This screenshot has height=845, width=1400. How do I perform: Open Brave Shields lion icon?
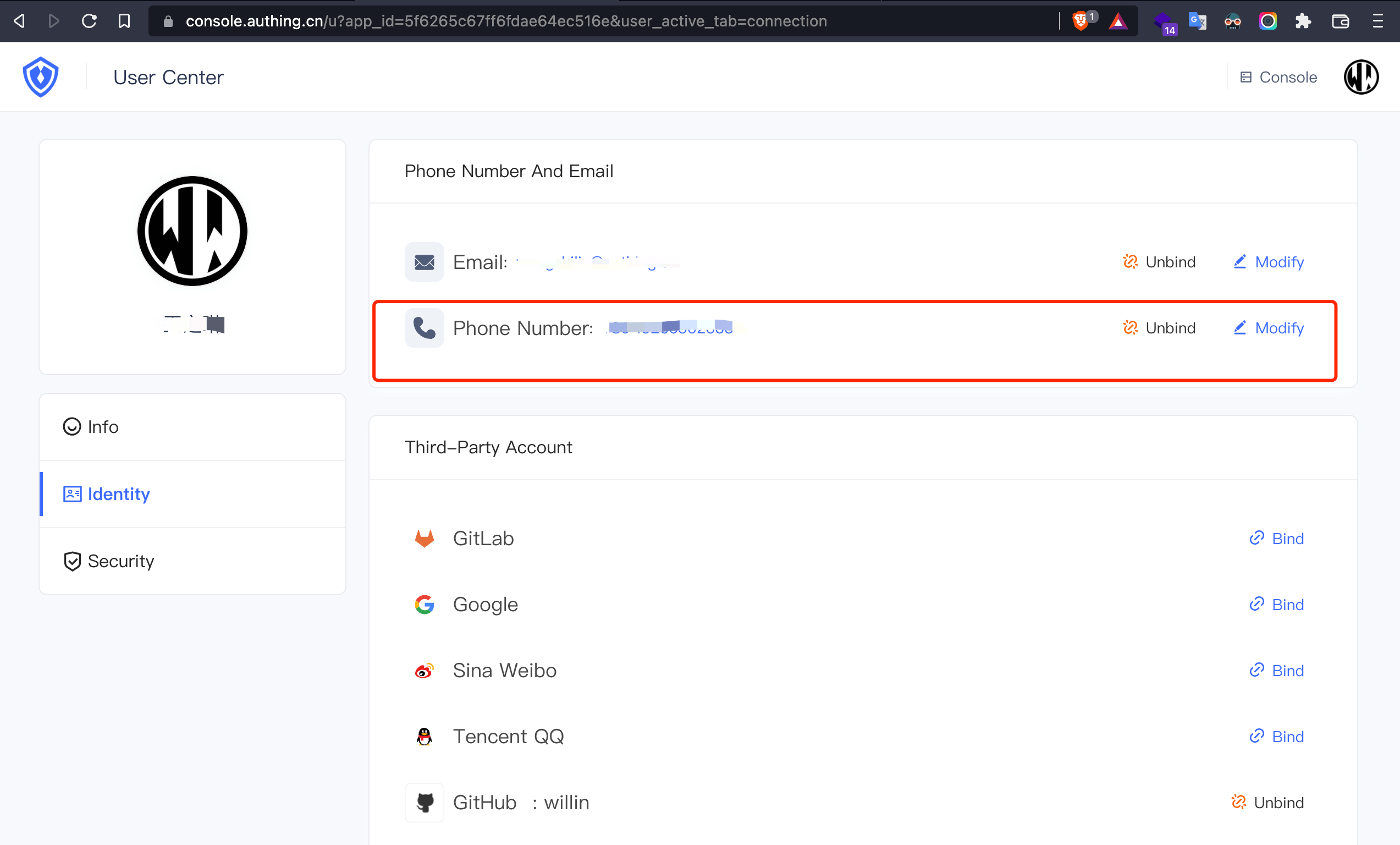(x=1080, y=21)
